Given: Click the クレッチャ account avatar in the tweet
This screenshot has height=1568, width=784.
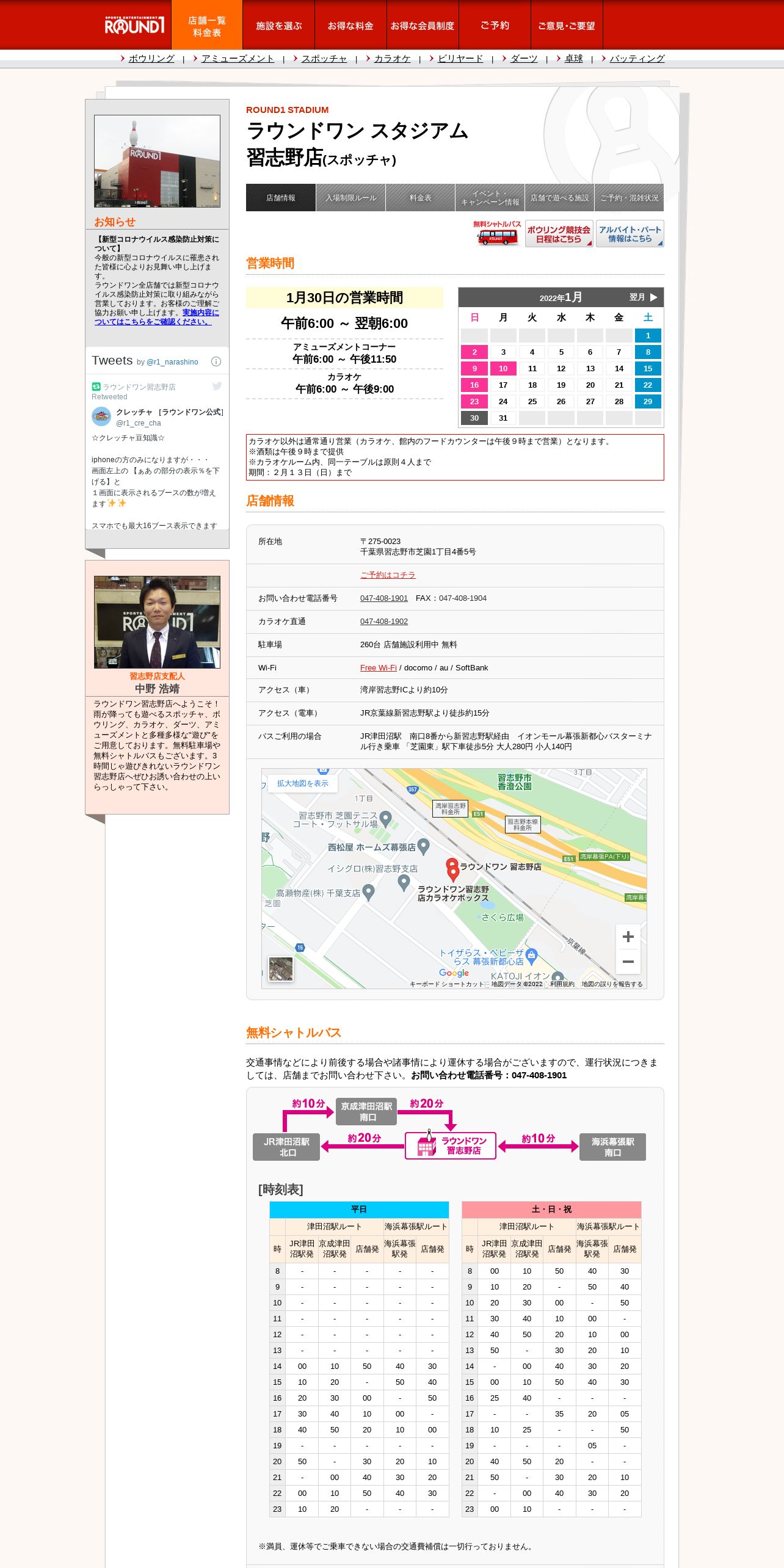Looking at the screenshot, I should pyautogui.click(x=101, y=416).
